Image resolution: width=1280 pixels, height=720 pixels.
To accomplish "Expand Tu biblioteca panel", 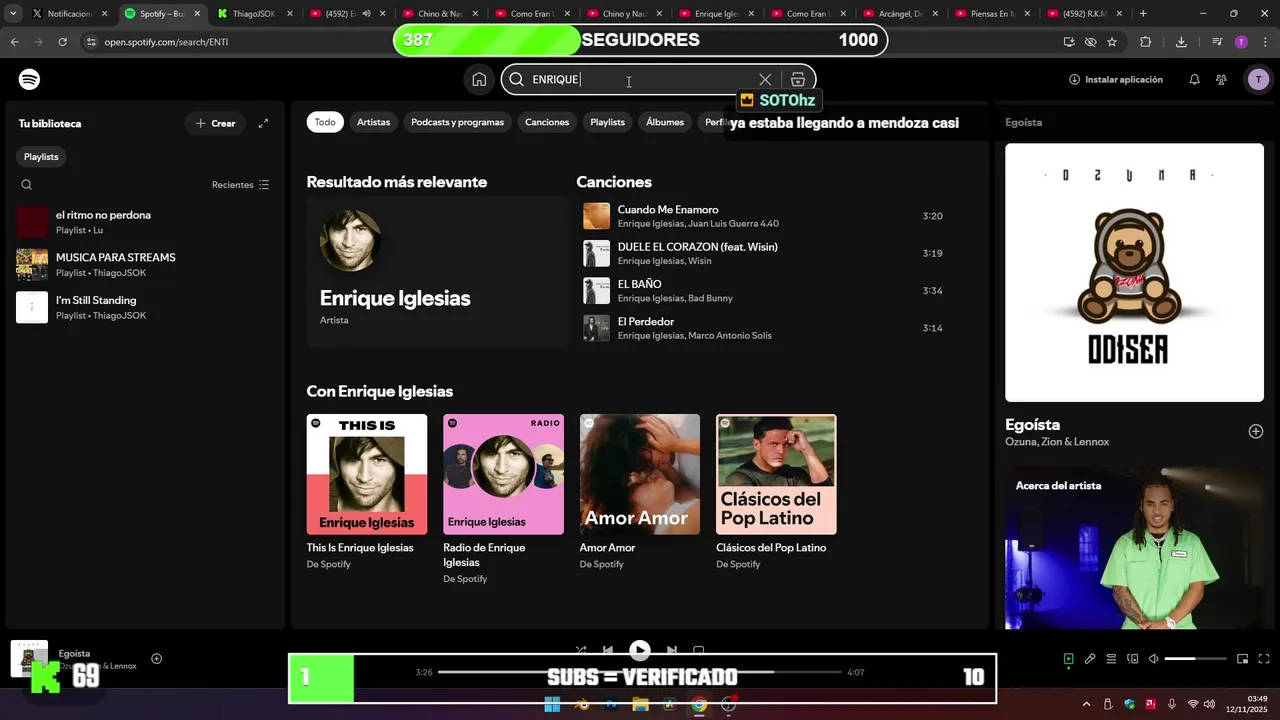I will 263,123.
